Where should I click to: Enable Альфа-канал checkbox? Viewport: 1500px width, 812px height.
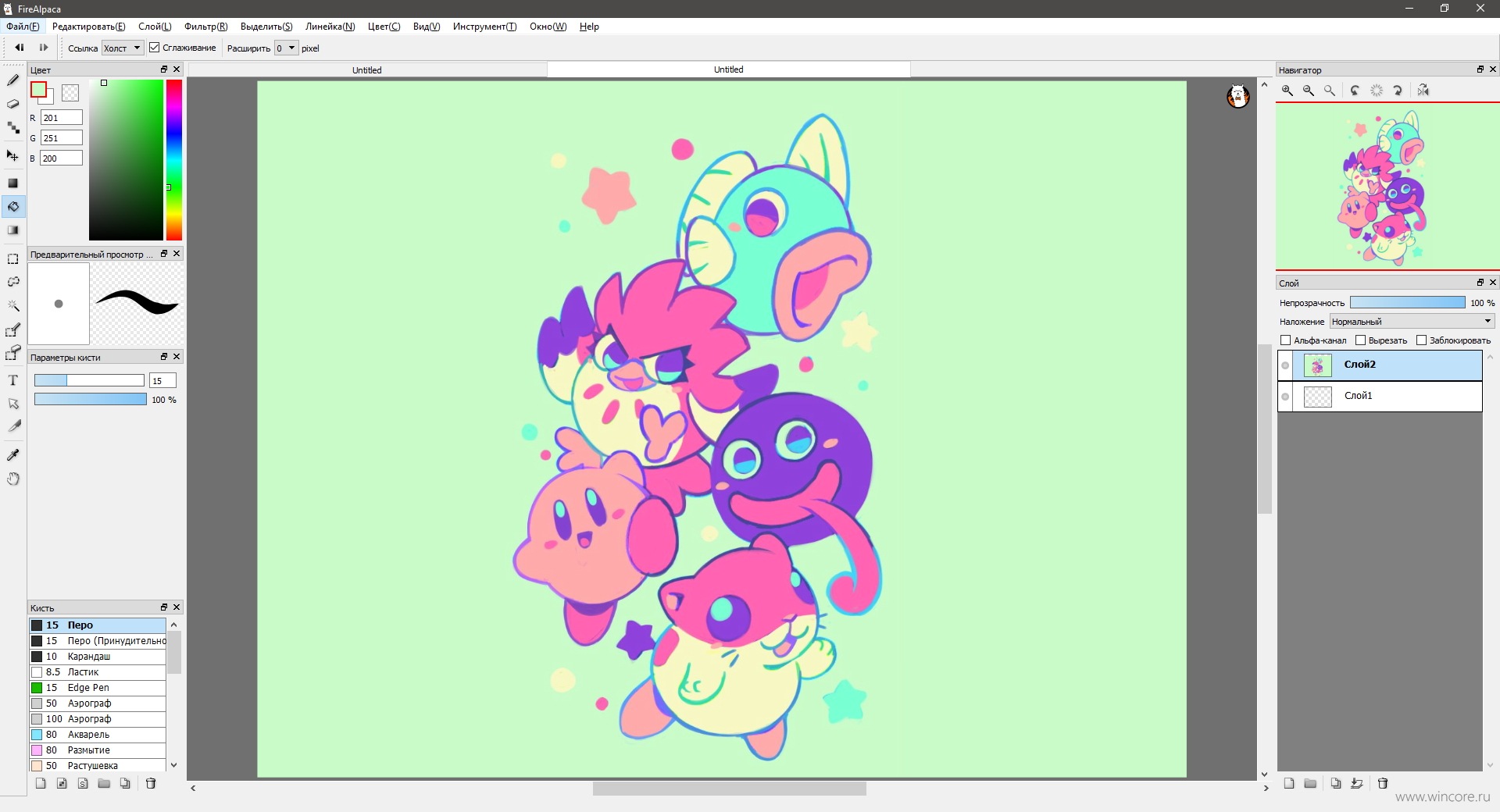pos(1285,340)
